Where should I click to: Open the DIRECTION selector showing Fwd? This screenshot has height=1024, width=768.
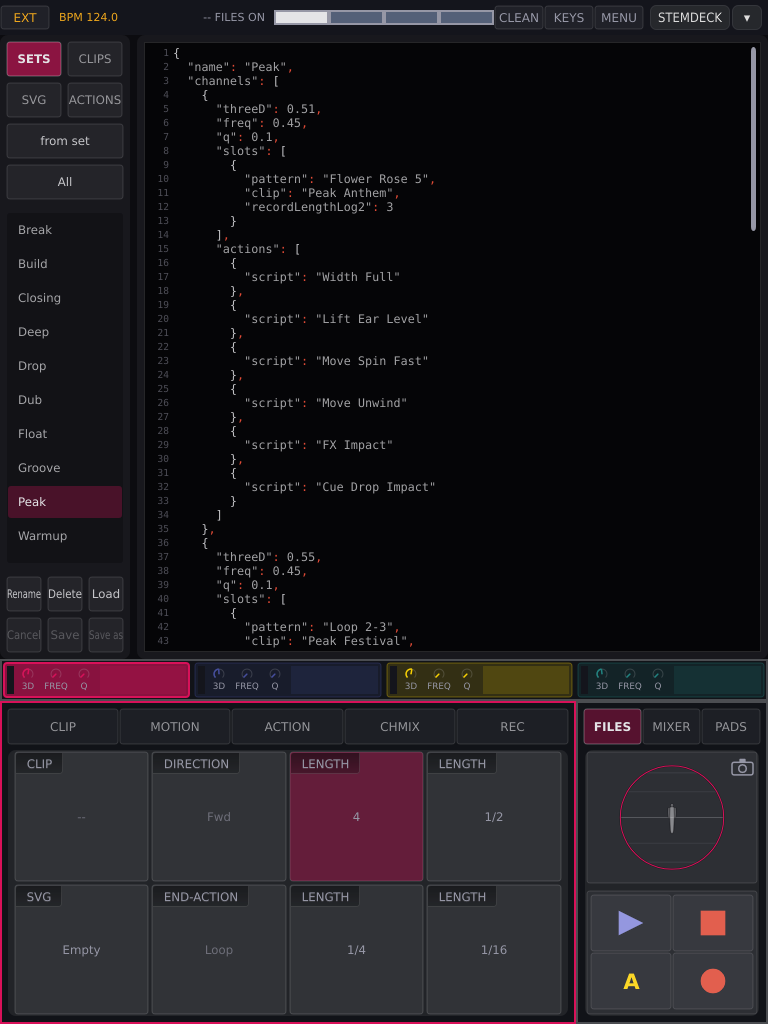tap(219, 816)
